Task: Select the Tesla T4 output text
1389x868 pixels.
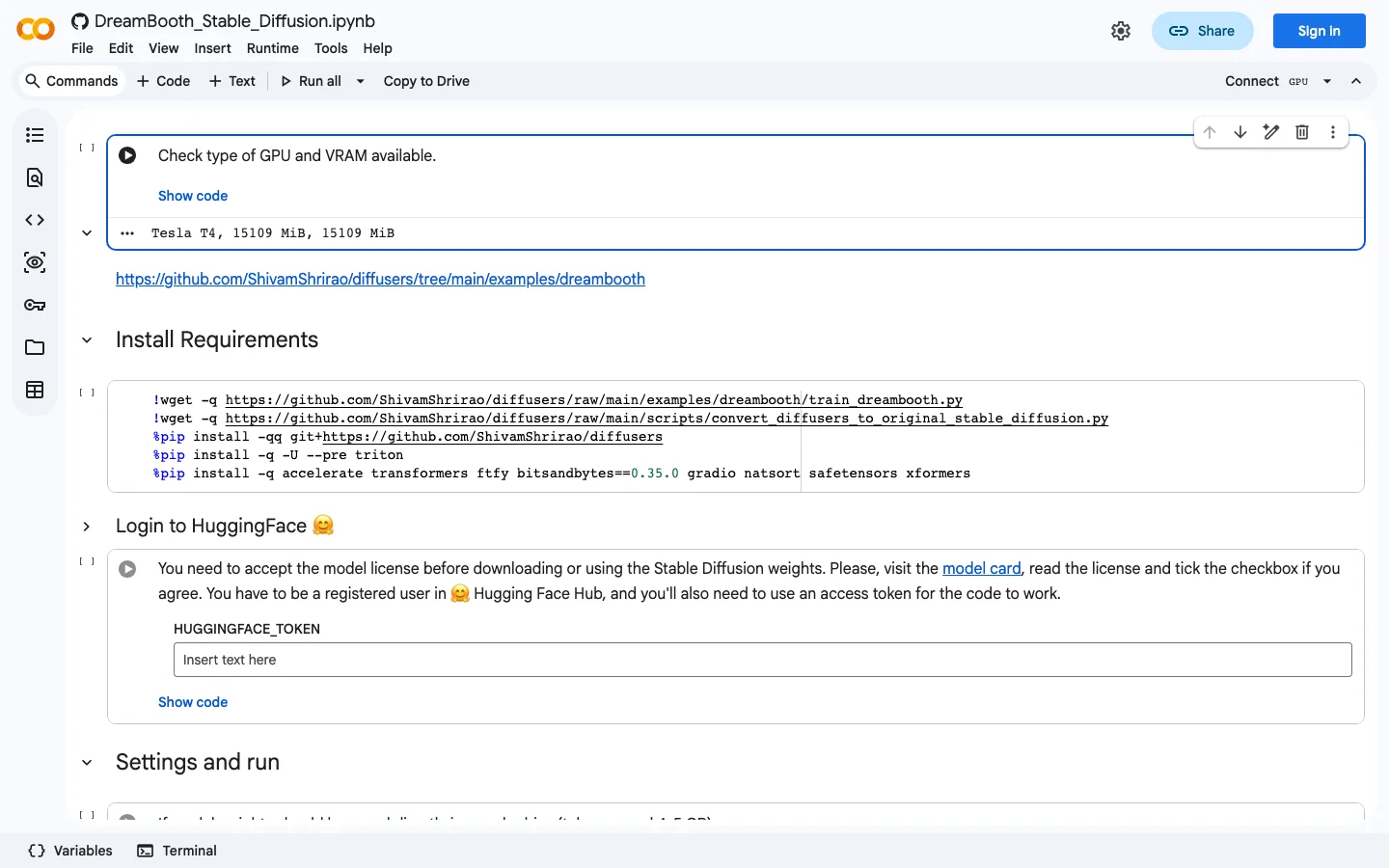Action: click(273, 233)
